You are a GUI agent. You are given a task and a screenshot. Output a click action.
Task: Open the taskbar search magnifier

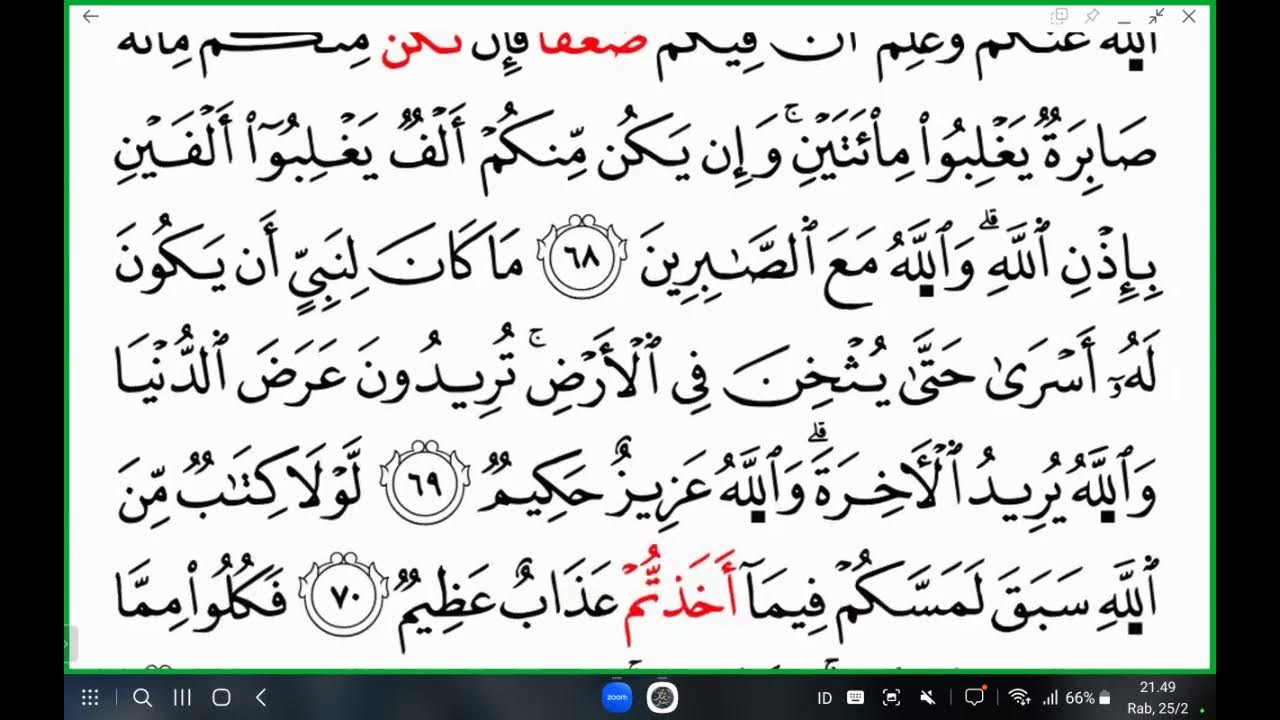tap(142, 698)
